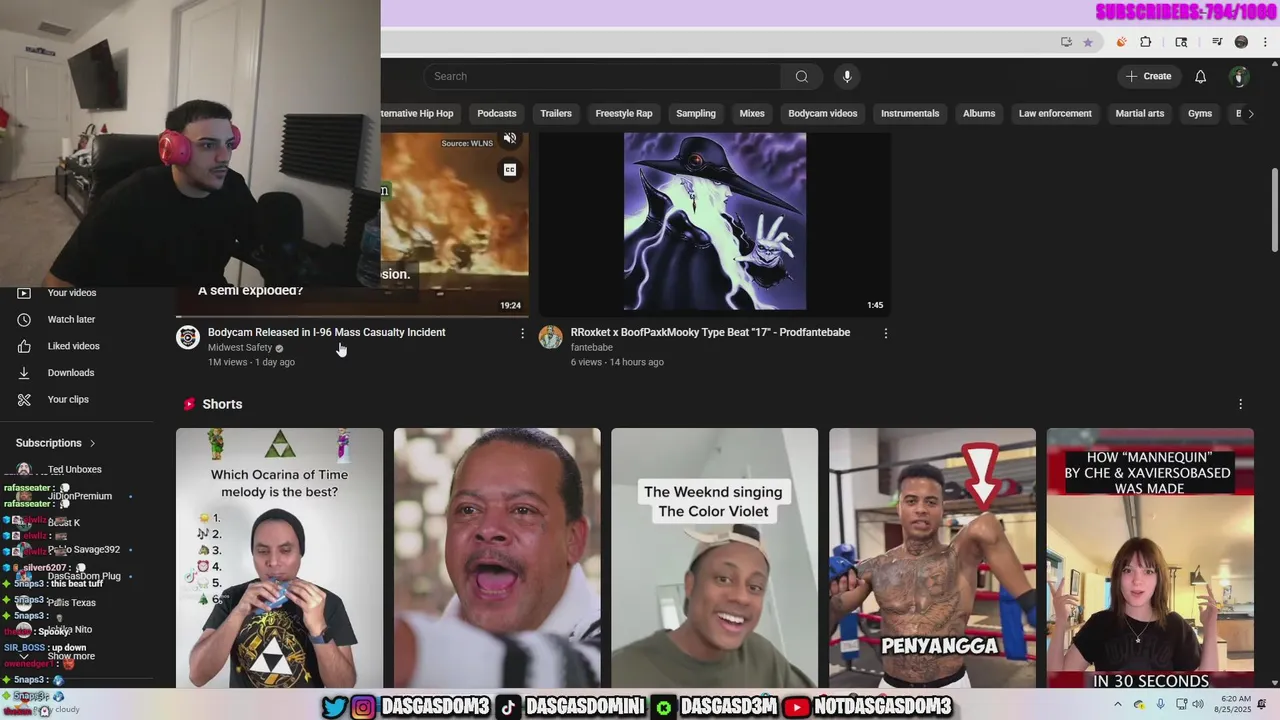This screenshot has width=1280, height=720.
Task: Select the Trailers chip
Action: (x=556, y=113)
